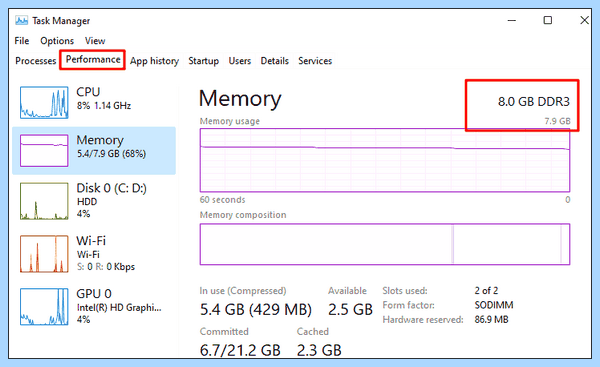Click the Memory composition bar
600x367 pixels.
coord(385,244)
